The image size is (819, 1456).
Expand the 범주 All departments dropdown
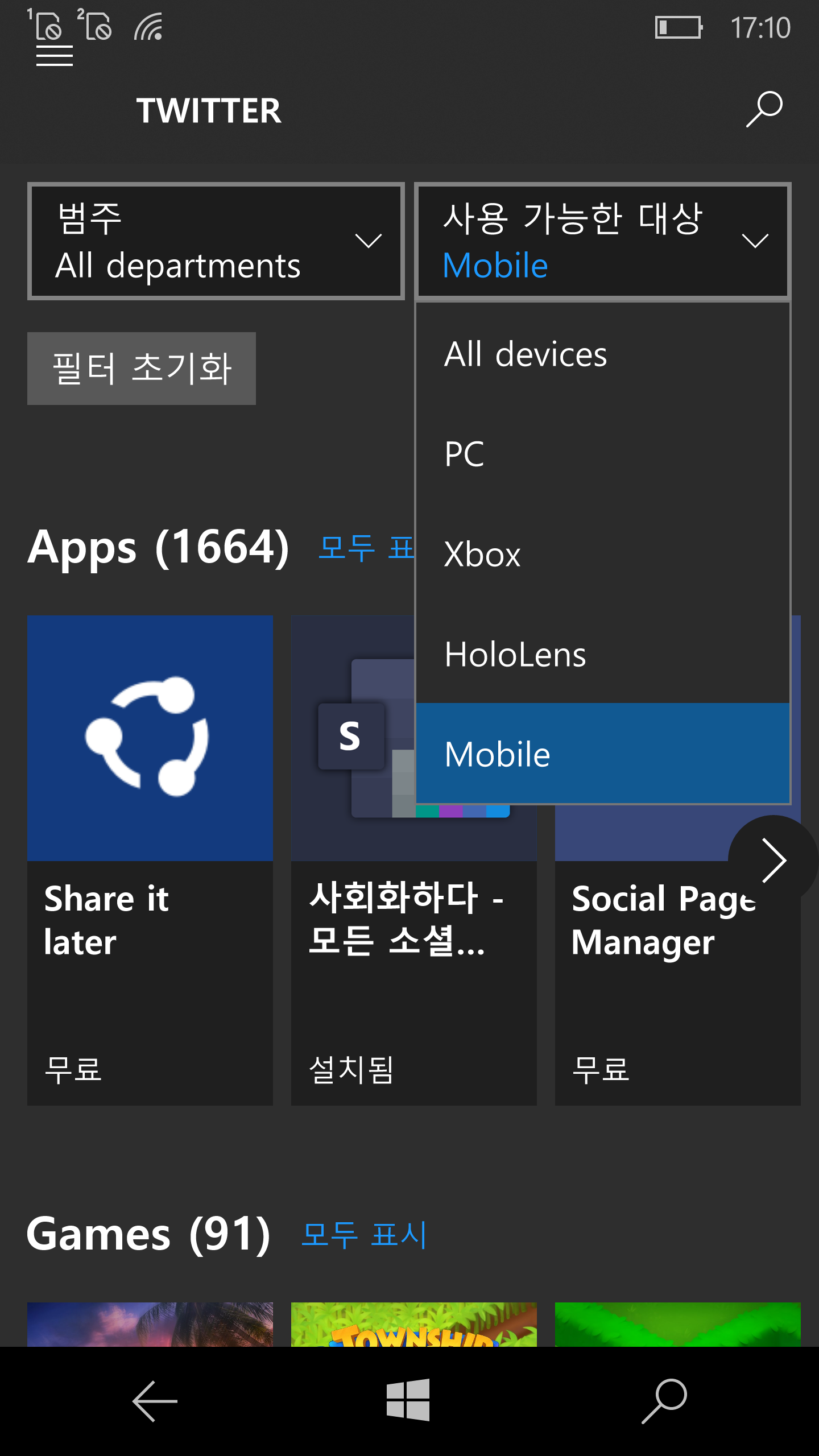tap(216, 241)
